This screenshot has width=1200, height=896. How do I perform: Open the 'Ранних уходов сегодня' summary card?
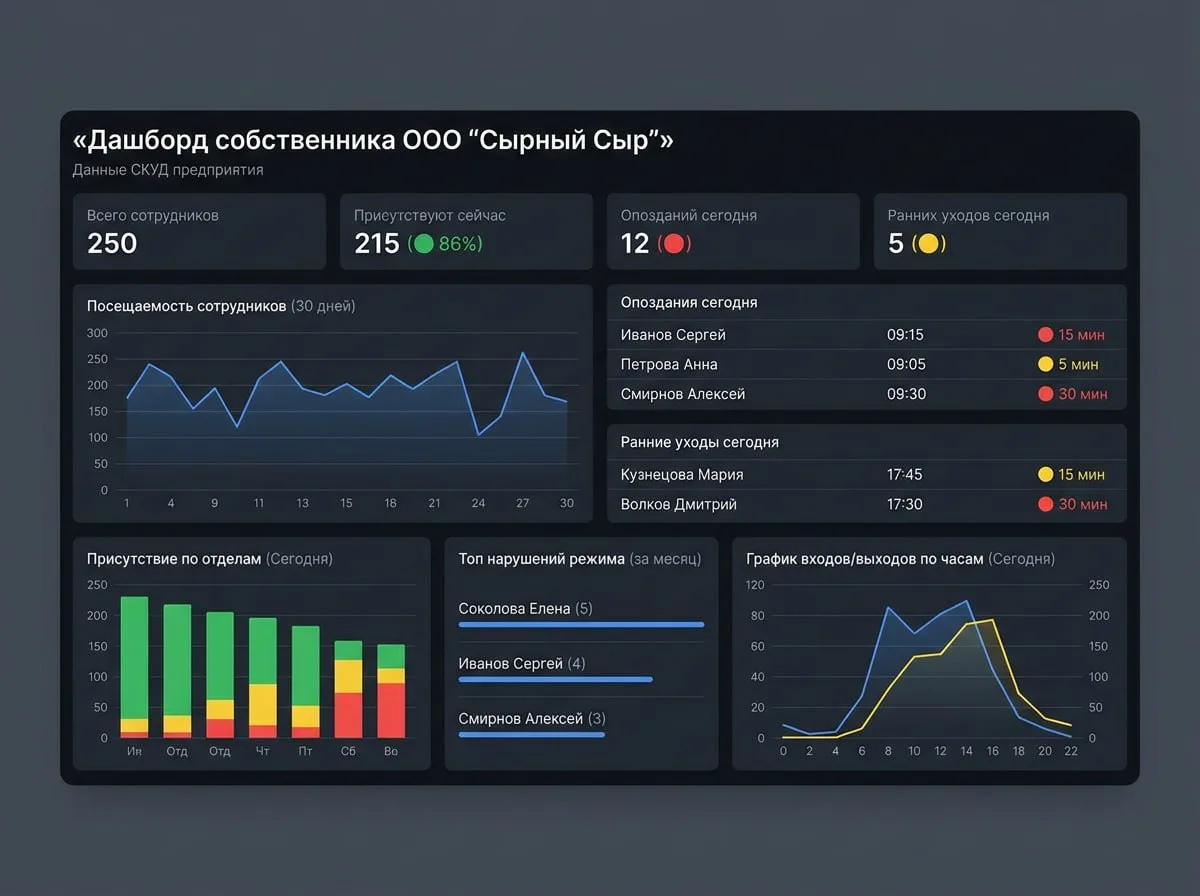(1000, 231)
